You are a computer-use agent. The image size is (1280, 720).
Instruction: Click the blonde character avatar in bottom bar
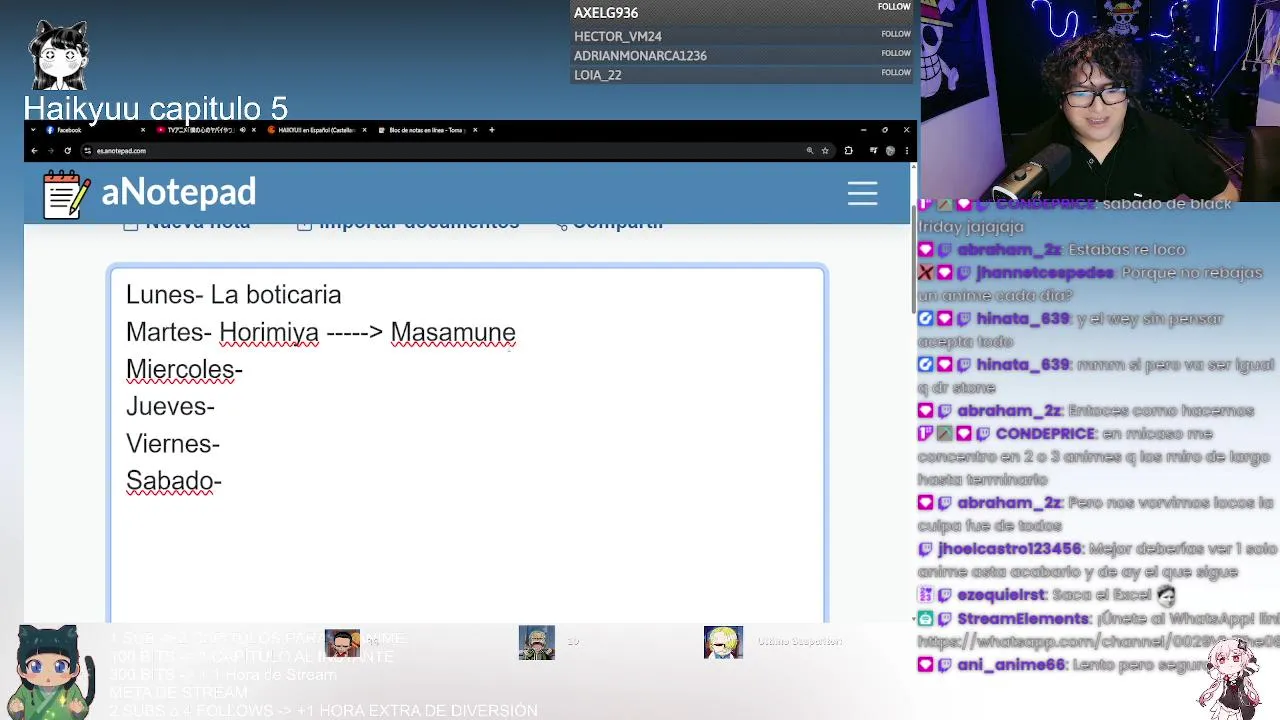(723, 642)
